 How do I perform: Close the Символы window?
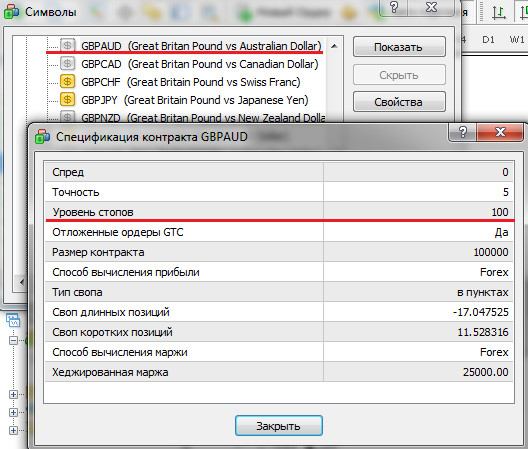click(x=431, y=7)
